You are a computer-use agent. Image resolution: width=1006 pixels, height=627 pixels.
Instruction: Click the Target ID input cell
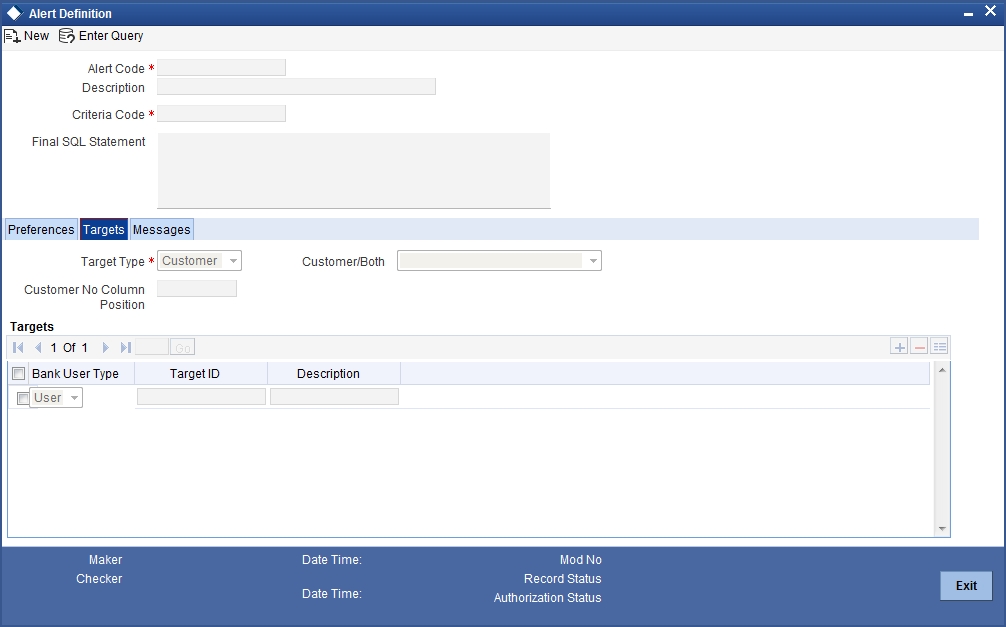click(x=201, y=397)
